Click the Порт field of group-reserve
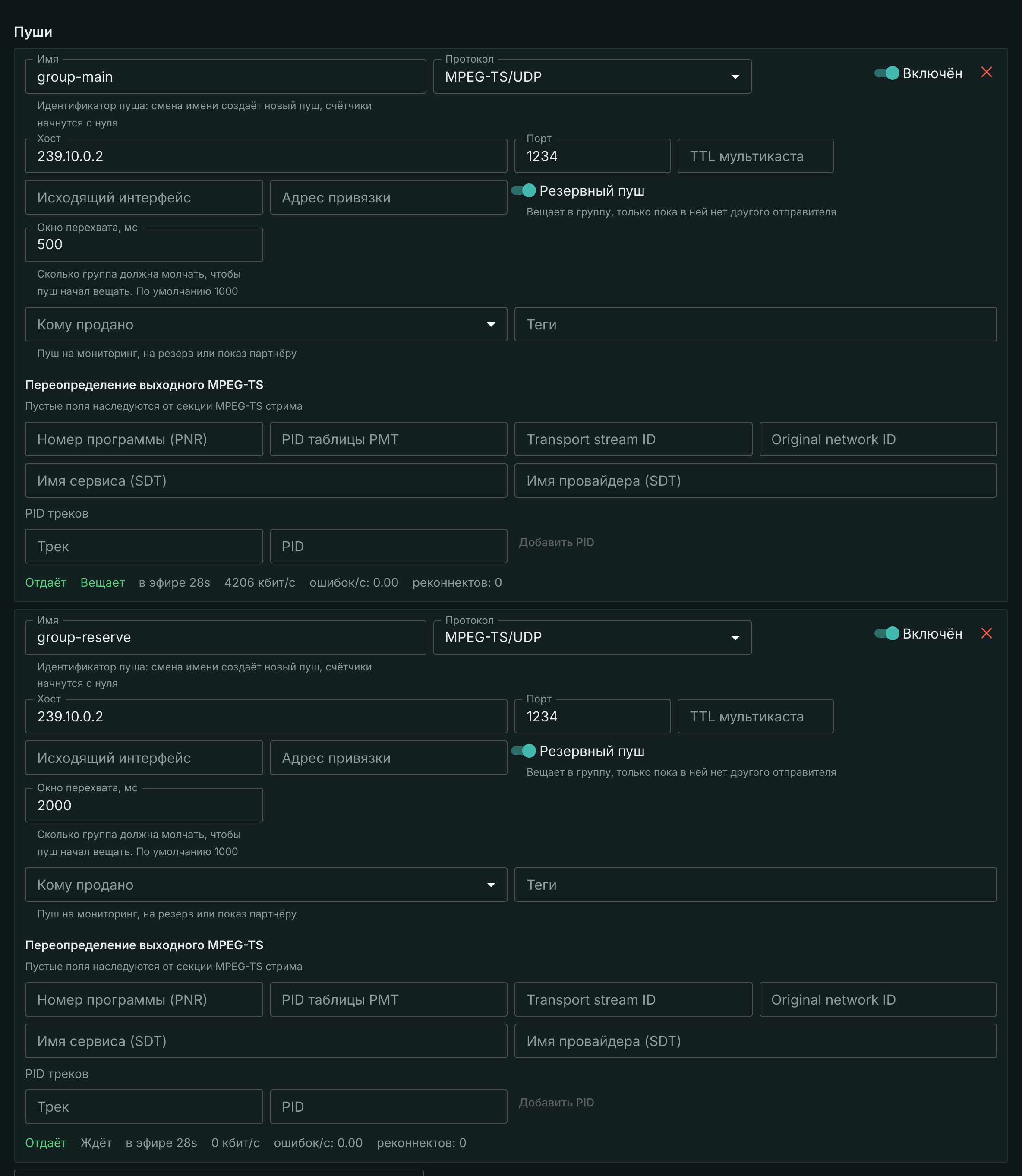This screenshot has width=1022, height=1176. click(592, 716)
